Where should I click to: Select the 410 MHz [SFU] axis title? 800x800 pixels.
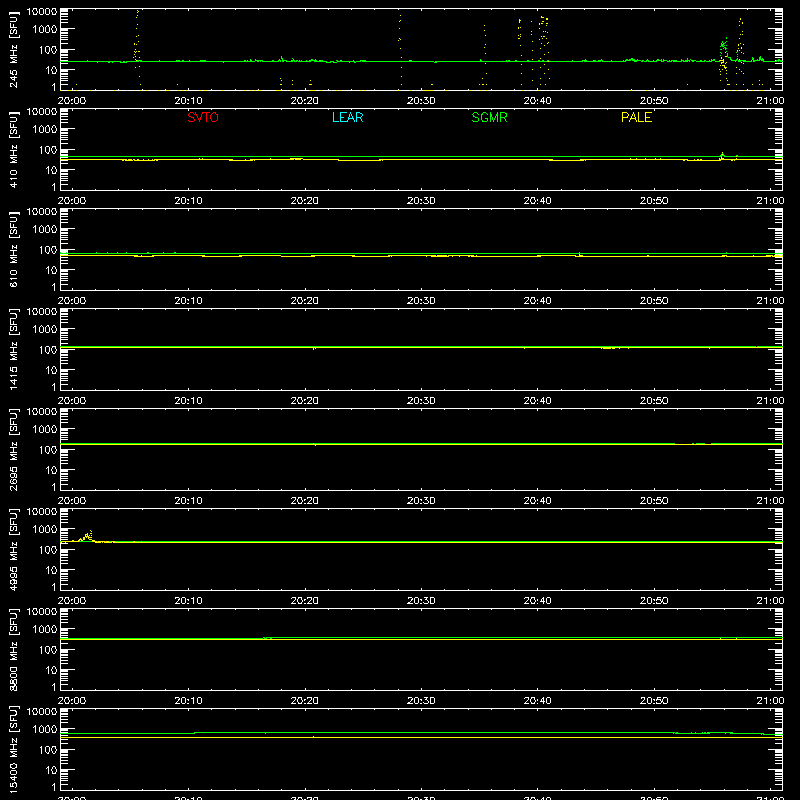click(13, 149)
